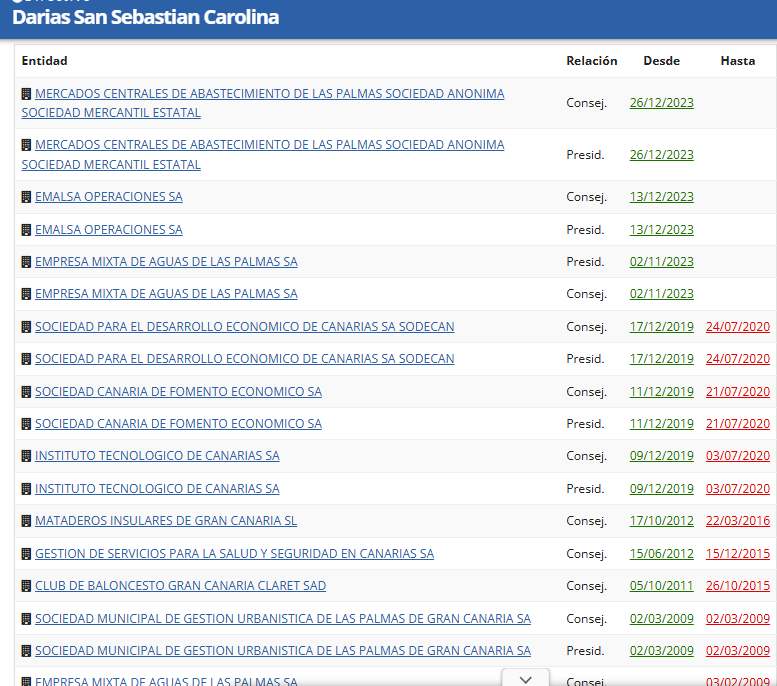Click building icon in Empresa Mixta Consej. 02/11/2023 row
The width and height of the screenshot is (777, 686).
26,294
